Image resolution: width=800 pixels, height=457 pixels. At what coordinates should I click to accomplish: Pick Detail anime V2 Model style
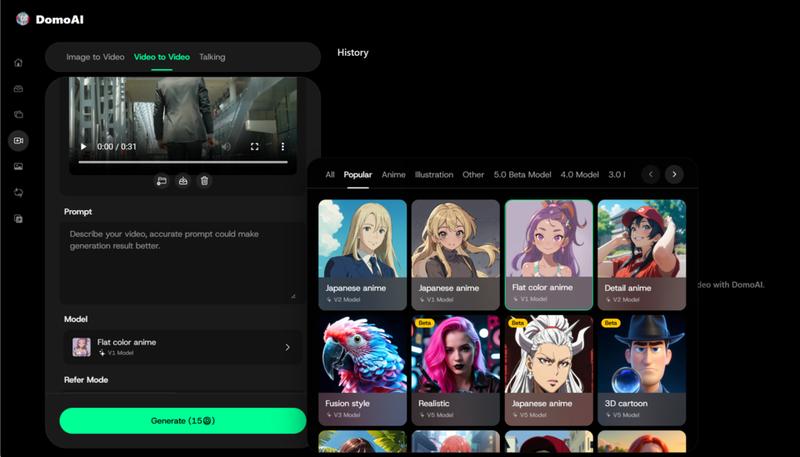642,255
